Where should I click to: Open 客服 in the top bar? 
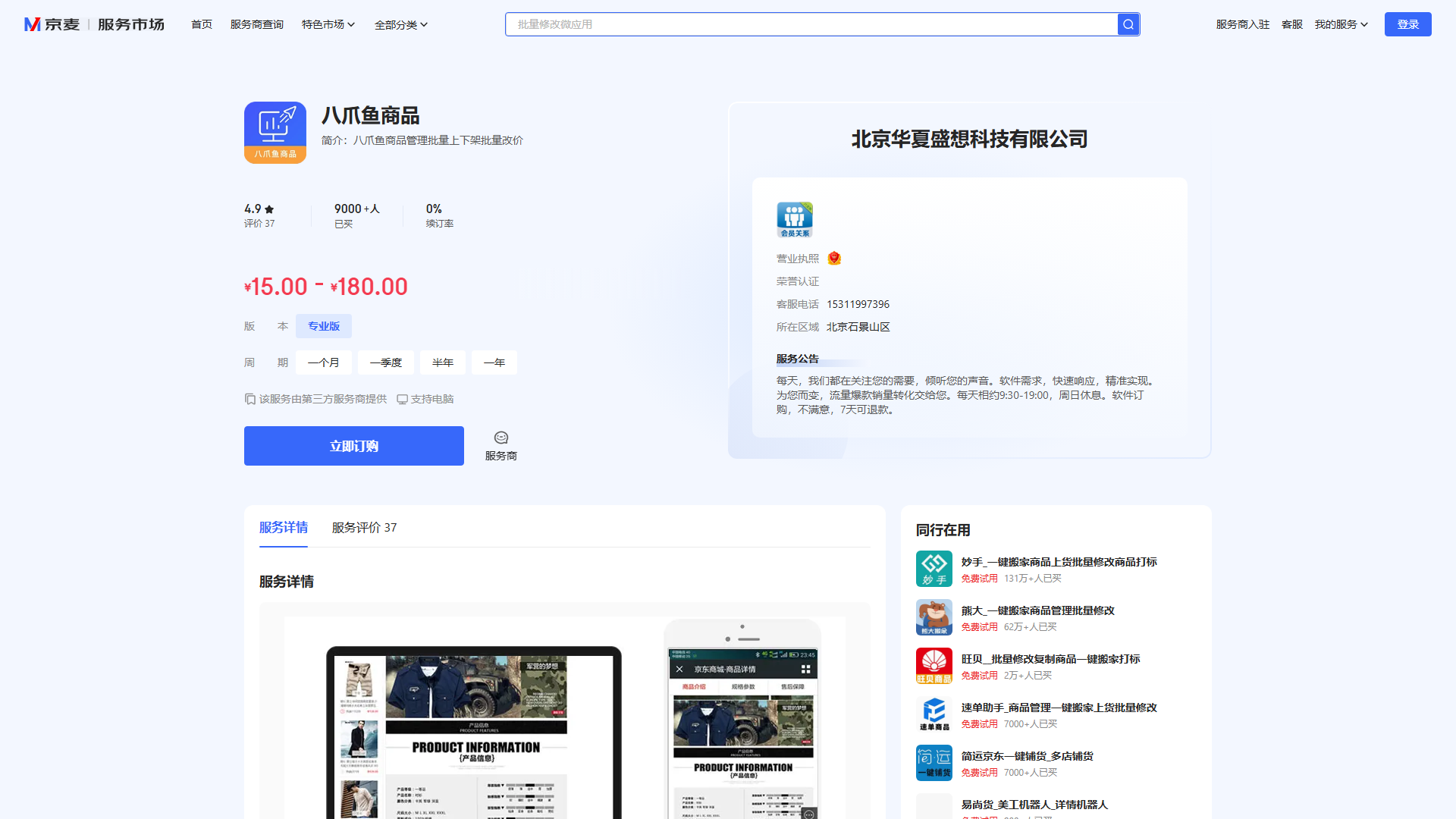click(x=1292, y=24)
